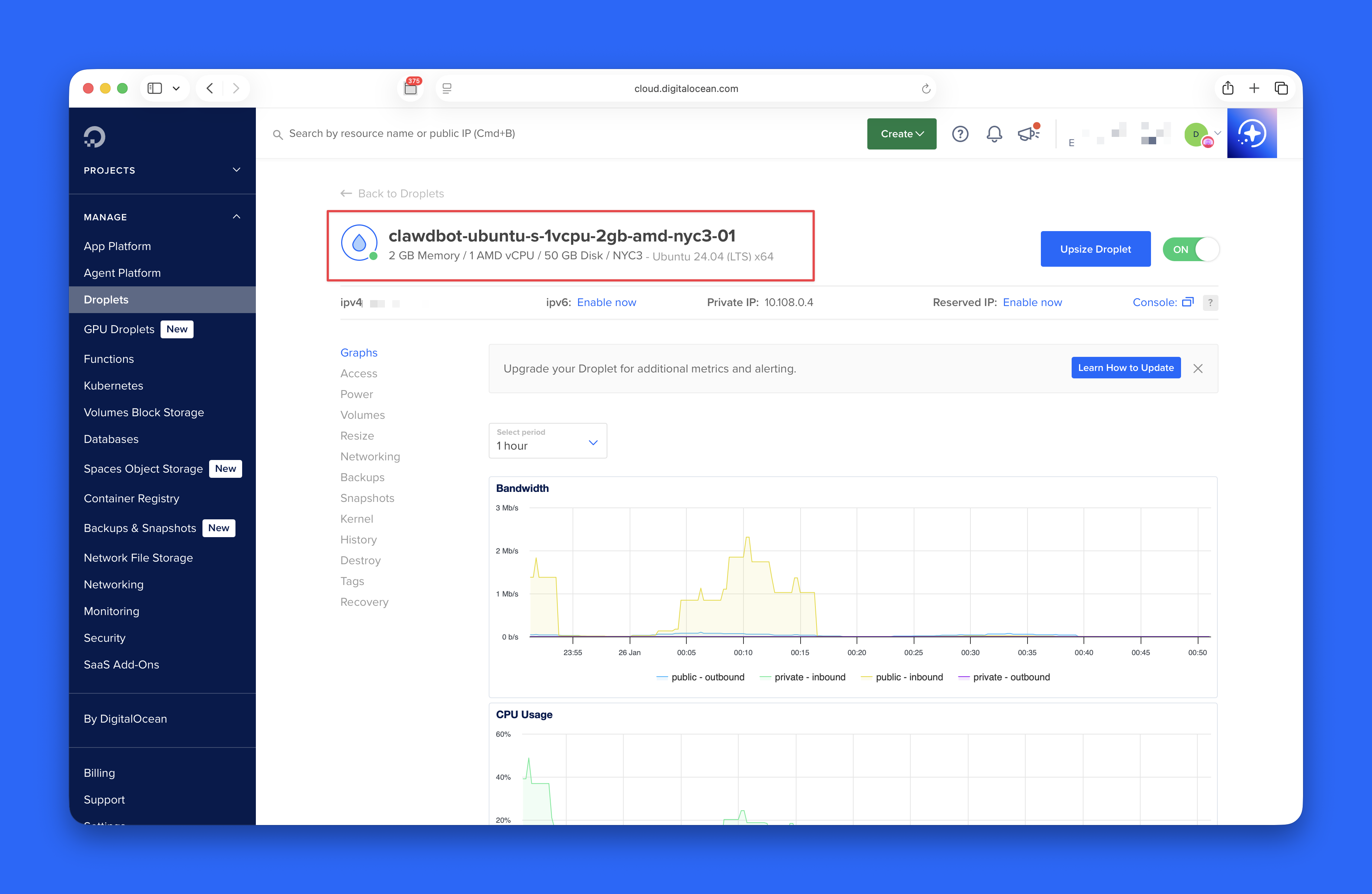The image size is (1372, 894).
Task: Click Safari's share icon
Action: [1228, 88]
